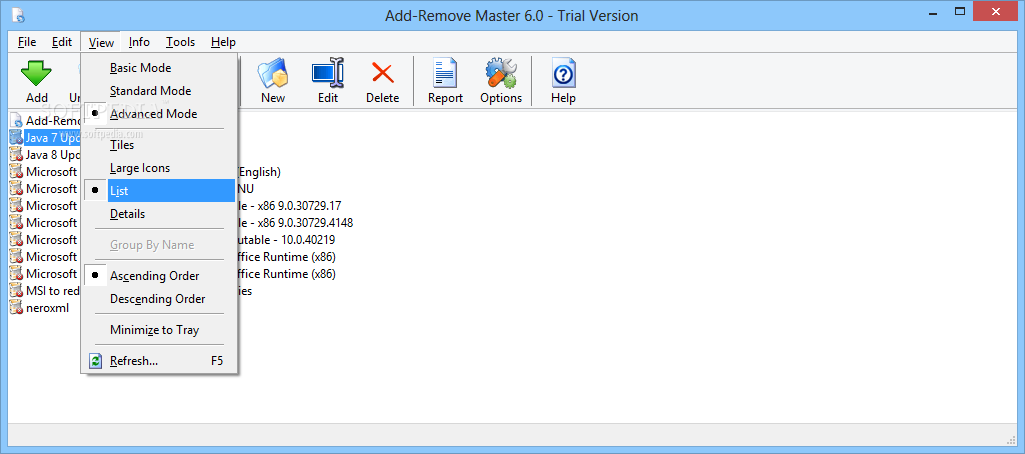Click the Edit toolbar icon
1025x454 pixels.
click(x=328, y=73)
